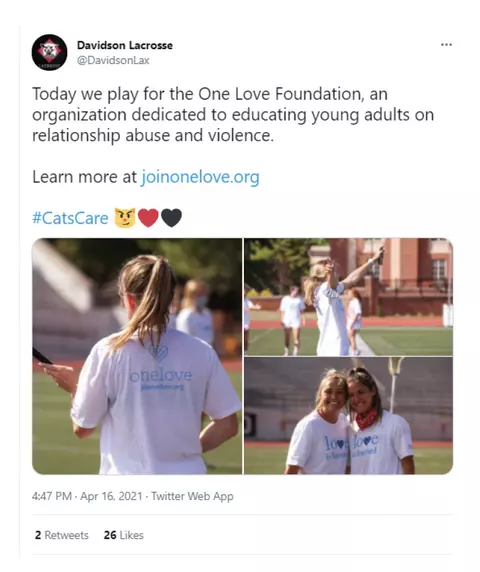The height and width of the screenshot is (572, 480).
Task: Open the Davidson Lacrosse profile avatar
Action: (x=49, y=53)
